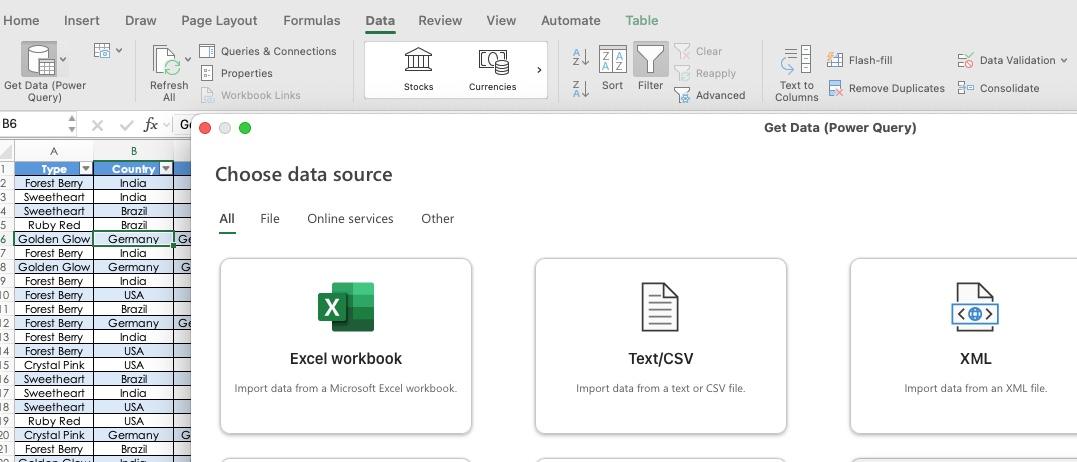Select the Currencies data type
The width and height of the screenshot is (1077, 462).
[492, 69]
